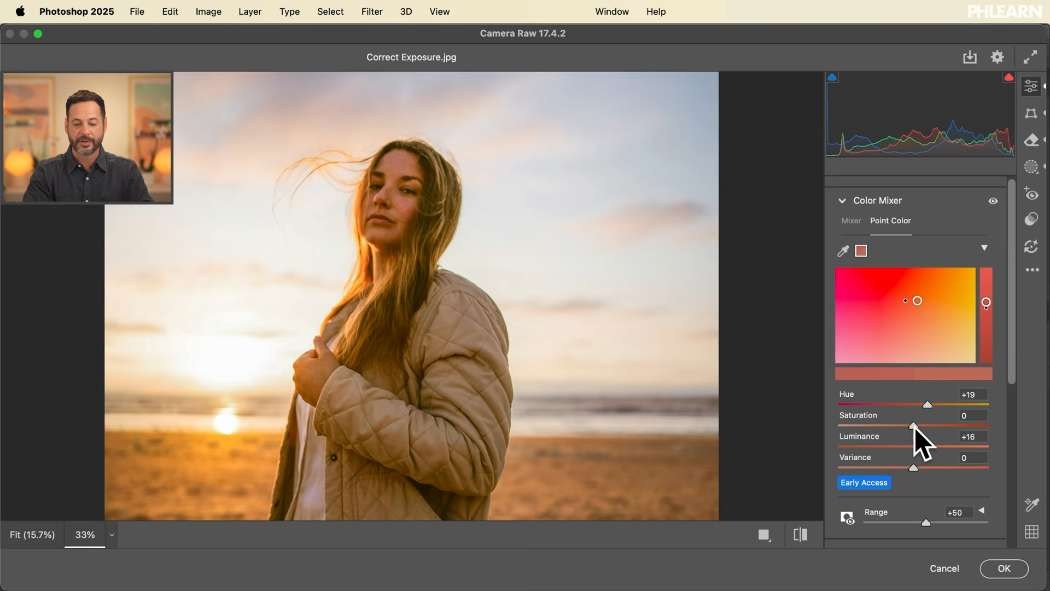
Task: Pick the Point Color eyedropper
Action: tap(843, 251)
